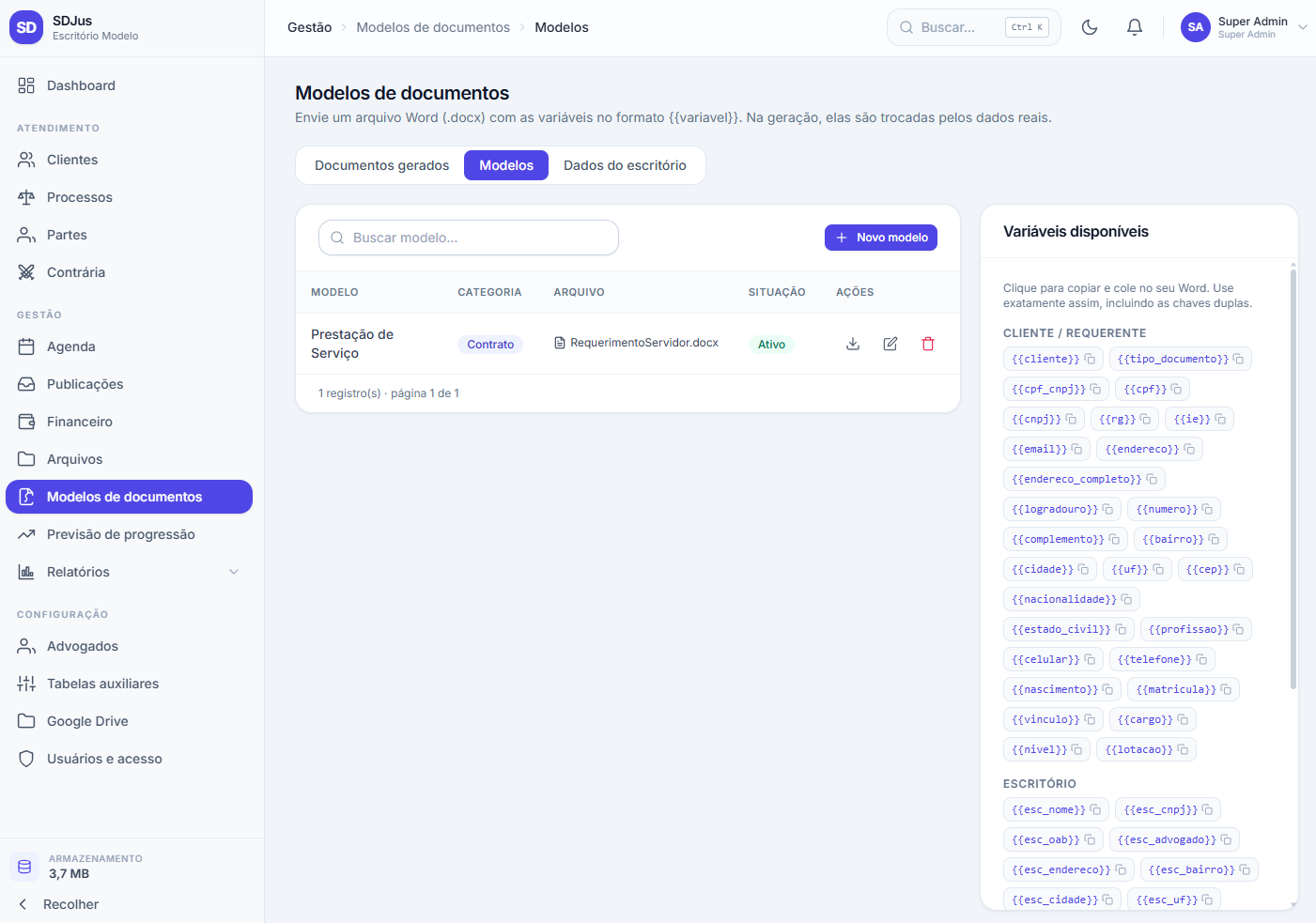Image resolution: width=1316 pixels, height=923 pixels.
Task: Expand the Relatórios submenu chevron
Action: [234, 572]
